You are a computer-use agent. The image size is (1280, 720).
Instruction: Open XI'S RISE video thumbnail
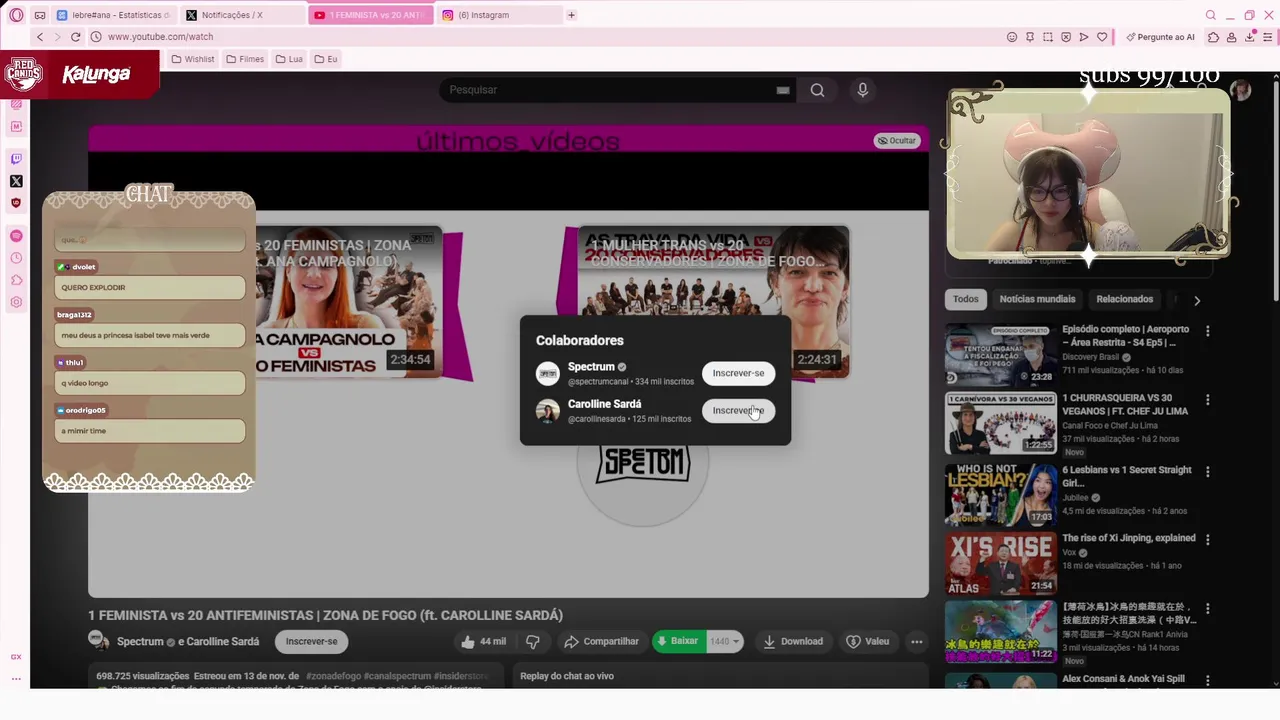click(1001, 563)
